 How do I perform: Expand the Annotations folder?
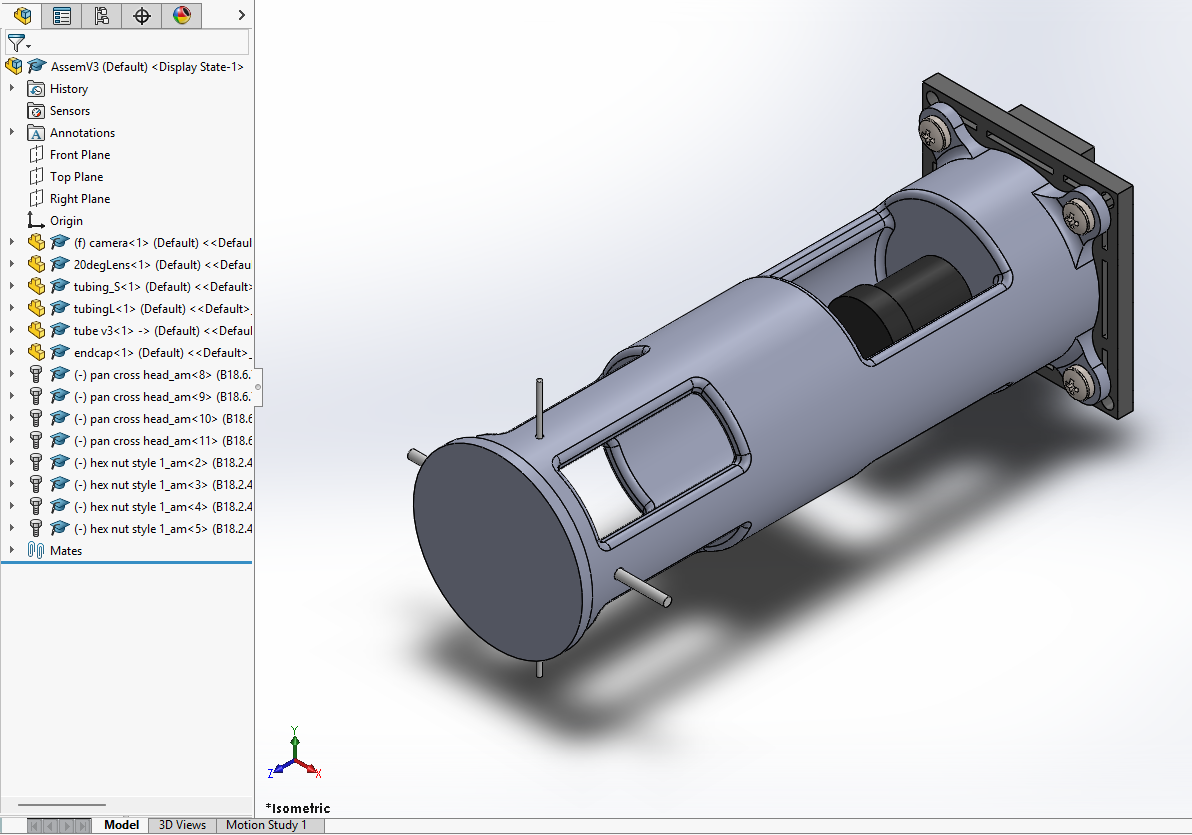tap(12, 133)
